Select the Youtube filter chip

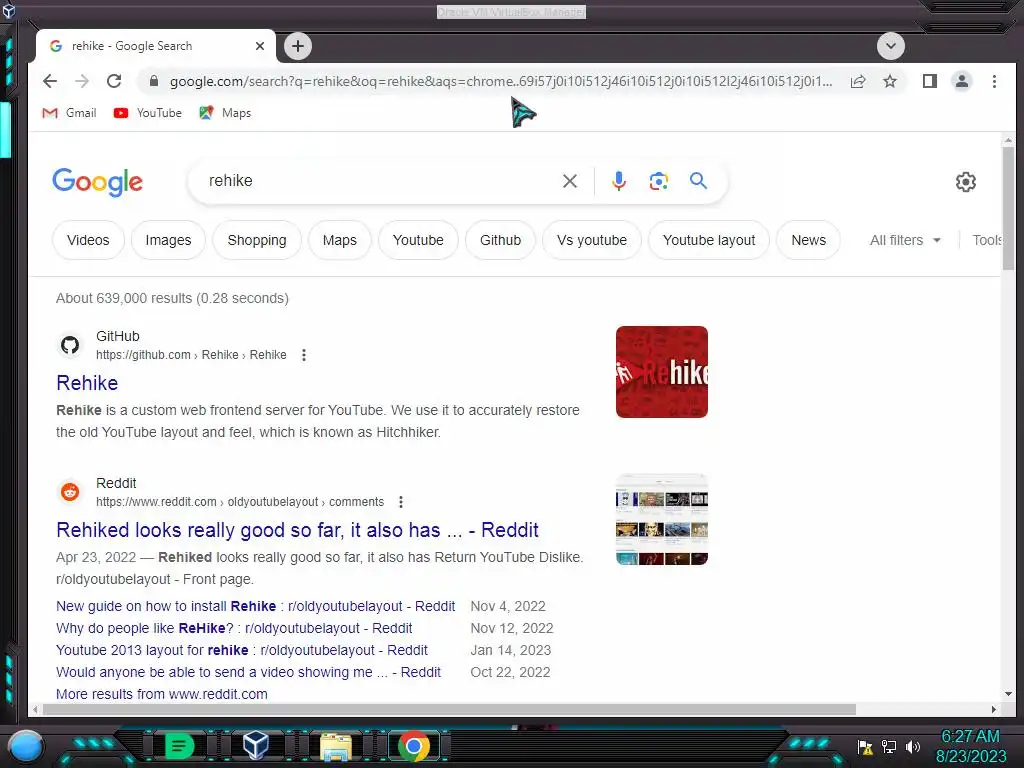click(x=418, y=240)
